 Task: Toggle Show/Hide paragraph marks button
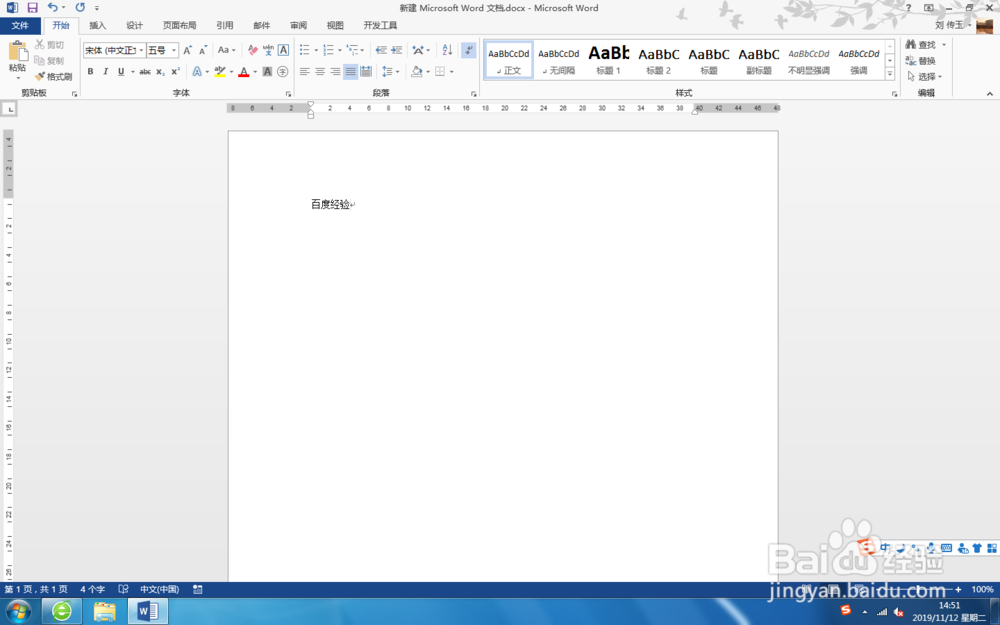tap(469, 50)
